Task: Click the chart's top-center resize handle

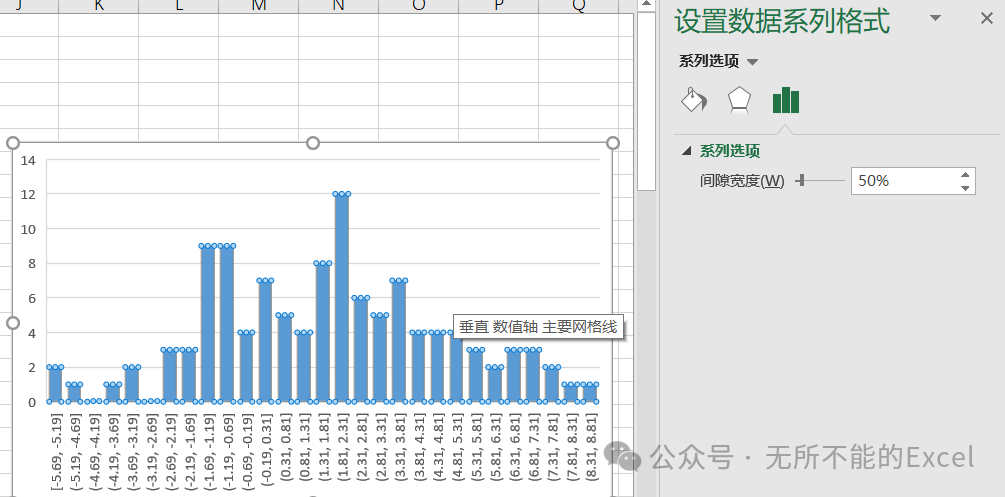Action: tap(313, 142)
